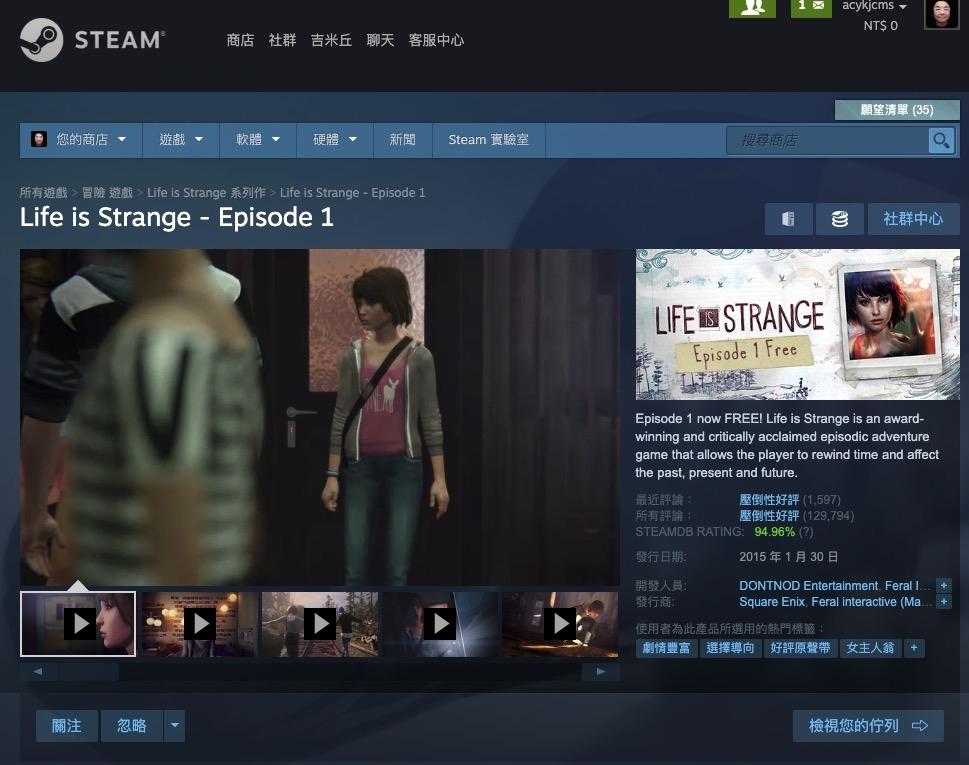The height and width of the screenshot is (765, 969).
Task: Click the small avatar beside 您的商店
Action: tap(39, 139)
